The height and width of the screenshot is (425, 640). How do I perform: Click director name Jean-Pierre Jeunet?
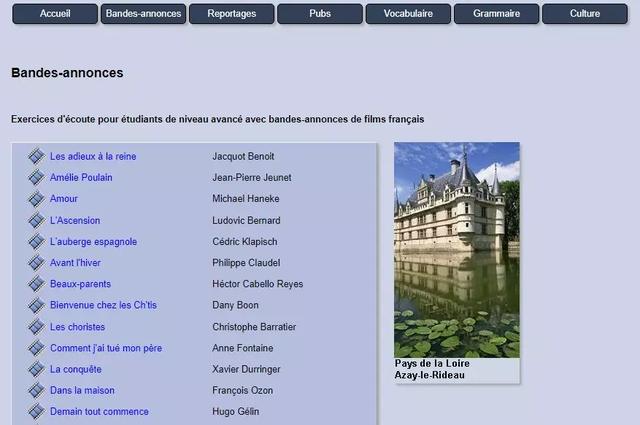point(252,178)
